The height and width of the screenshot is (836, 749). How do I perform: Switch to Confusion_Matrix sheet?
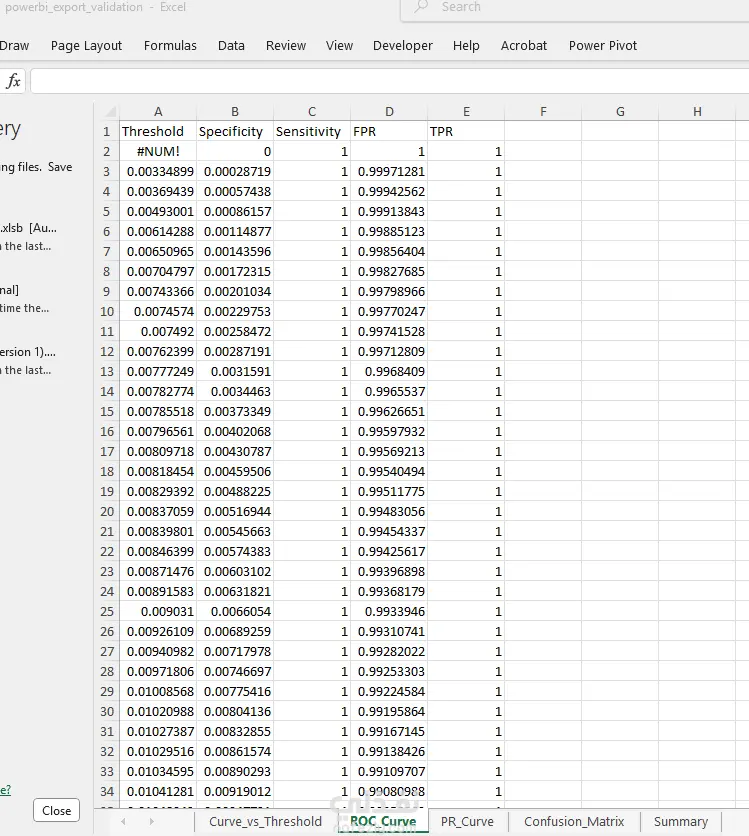tap(574, 822)
